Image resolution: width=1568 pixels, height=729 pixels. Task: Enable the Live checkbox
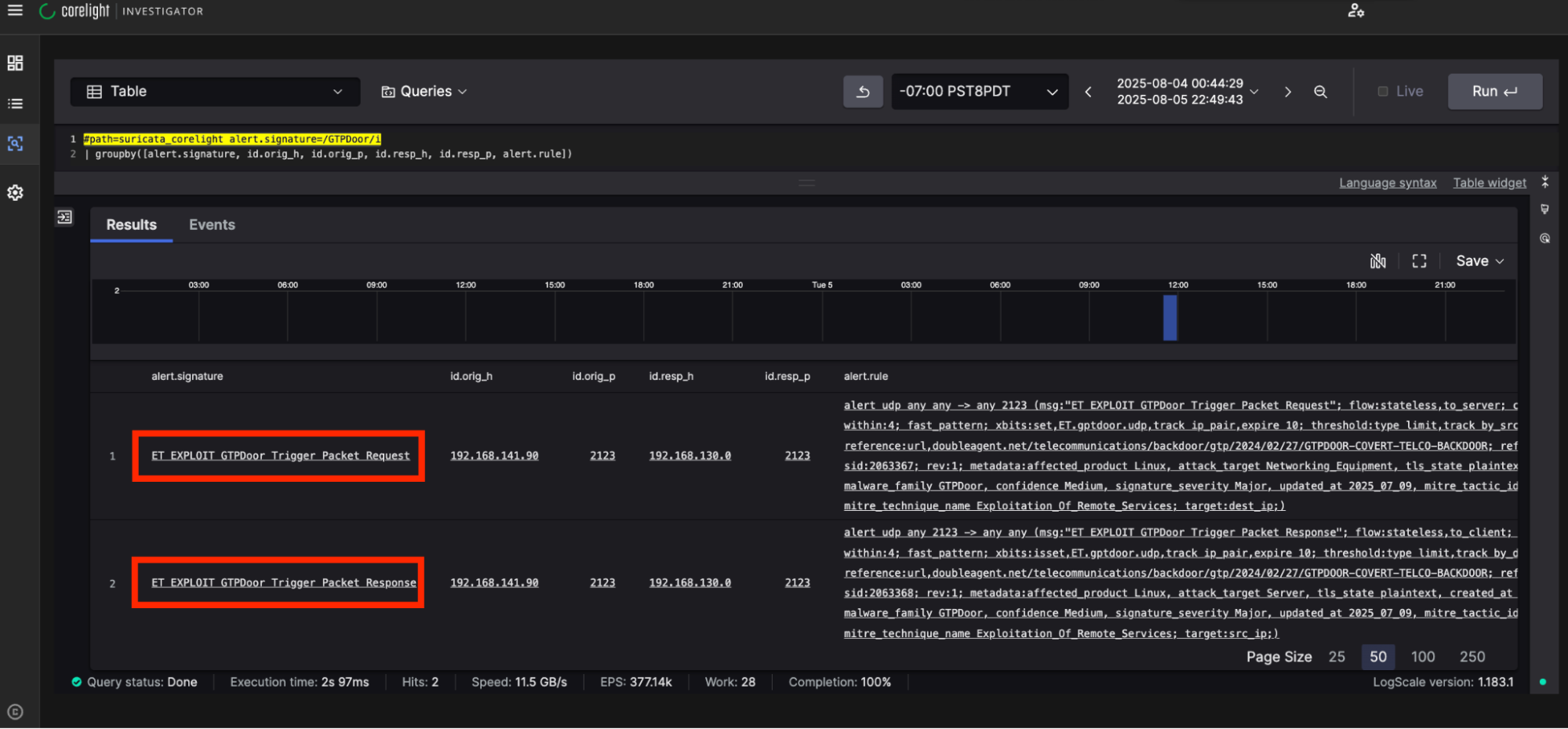1383,92
